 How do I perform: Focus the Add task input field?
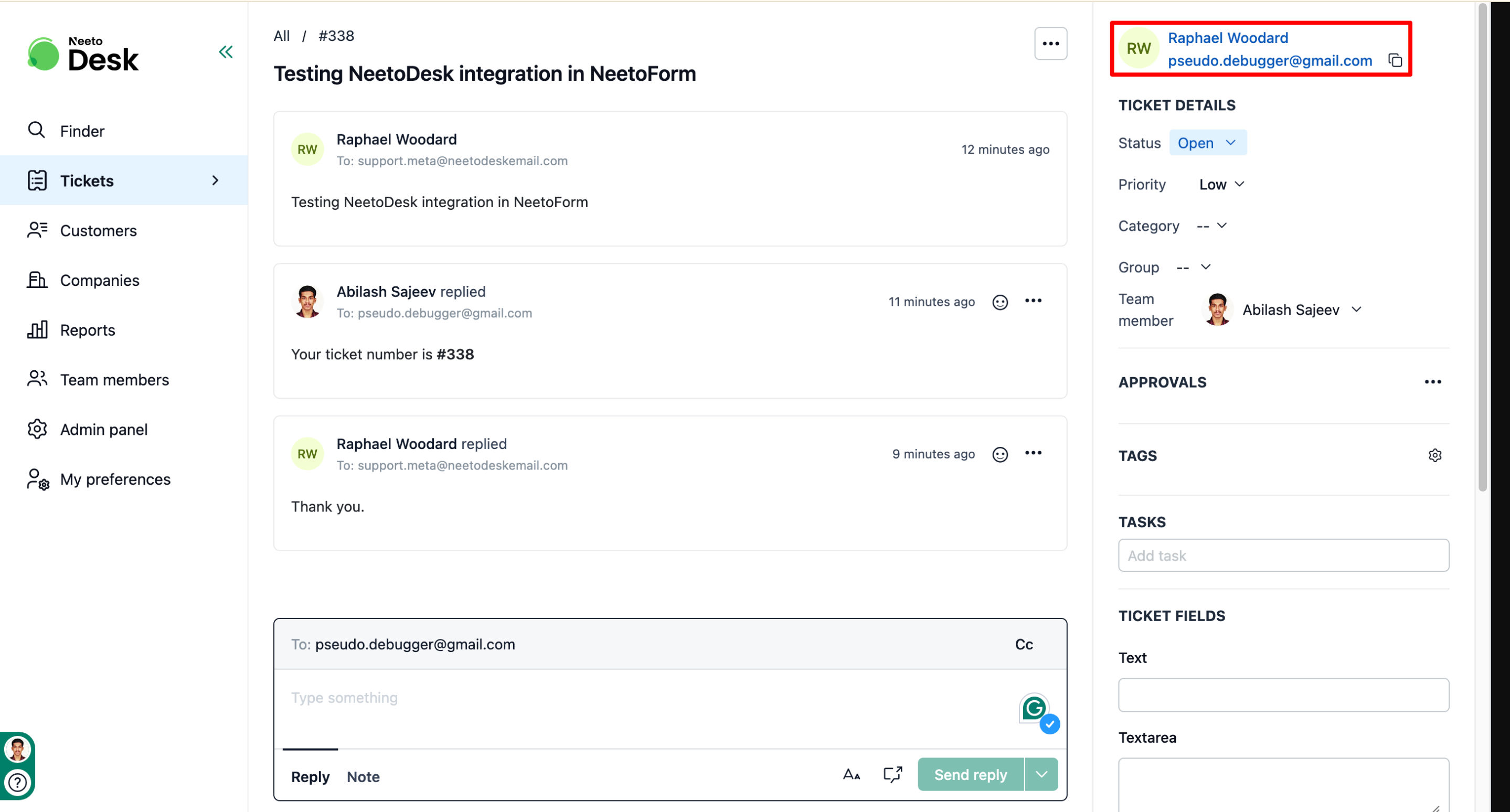[1283, 555]
